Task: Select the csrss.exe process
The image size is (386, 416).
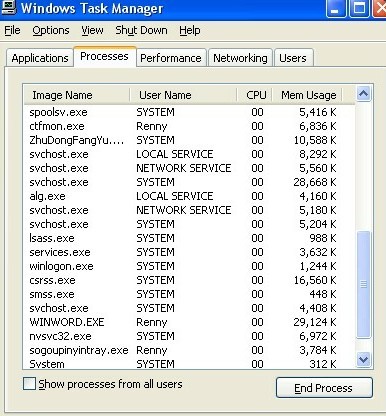Action: tap(189, 280)
